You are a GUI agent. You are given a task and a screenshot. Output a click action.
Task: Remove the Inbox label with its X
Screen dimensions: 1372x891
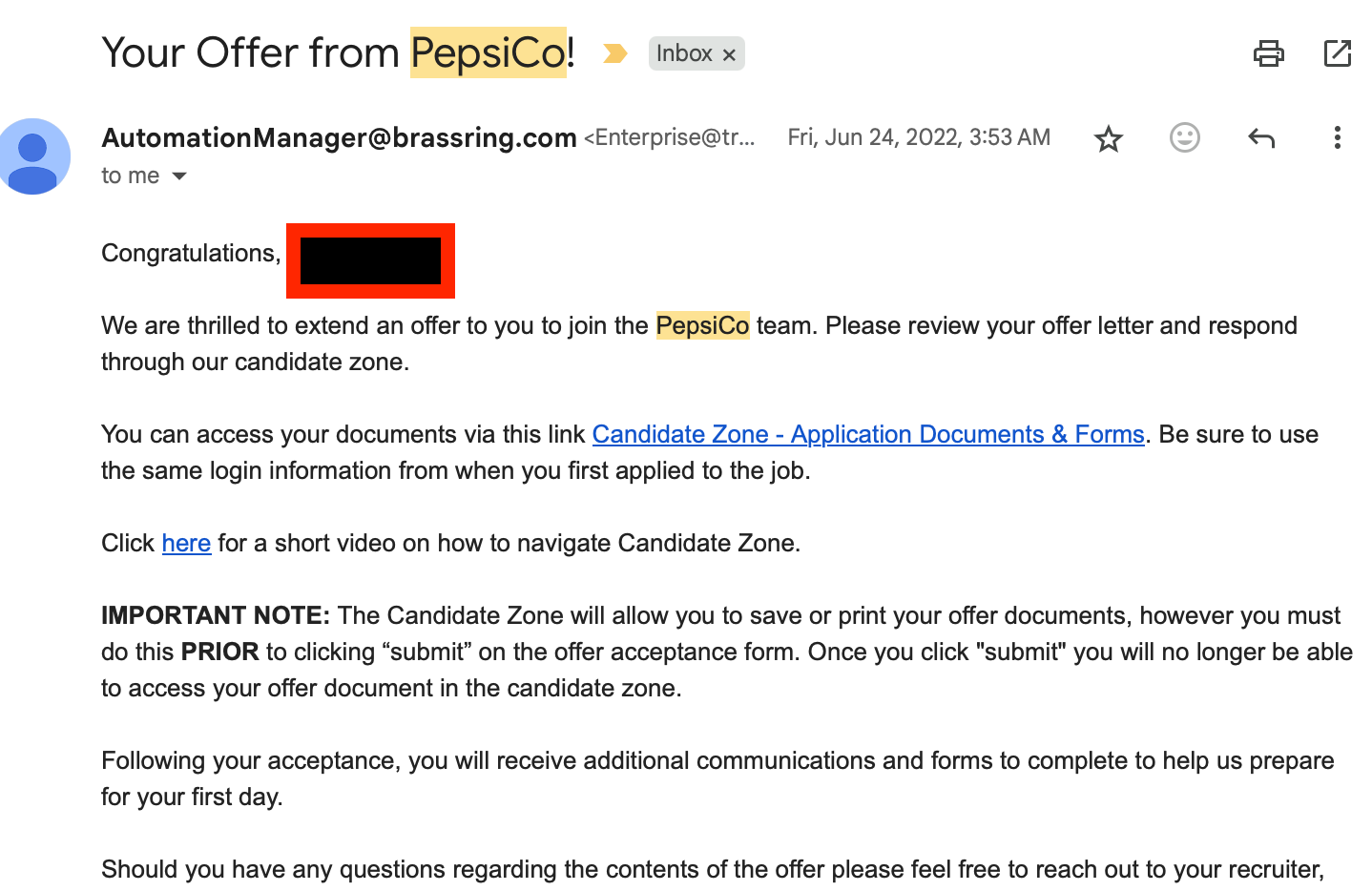[x=729, y=55]
